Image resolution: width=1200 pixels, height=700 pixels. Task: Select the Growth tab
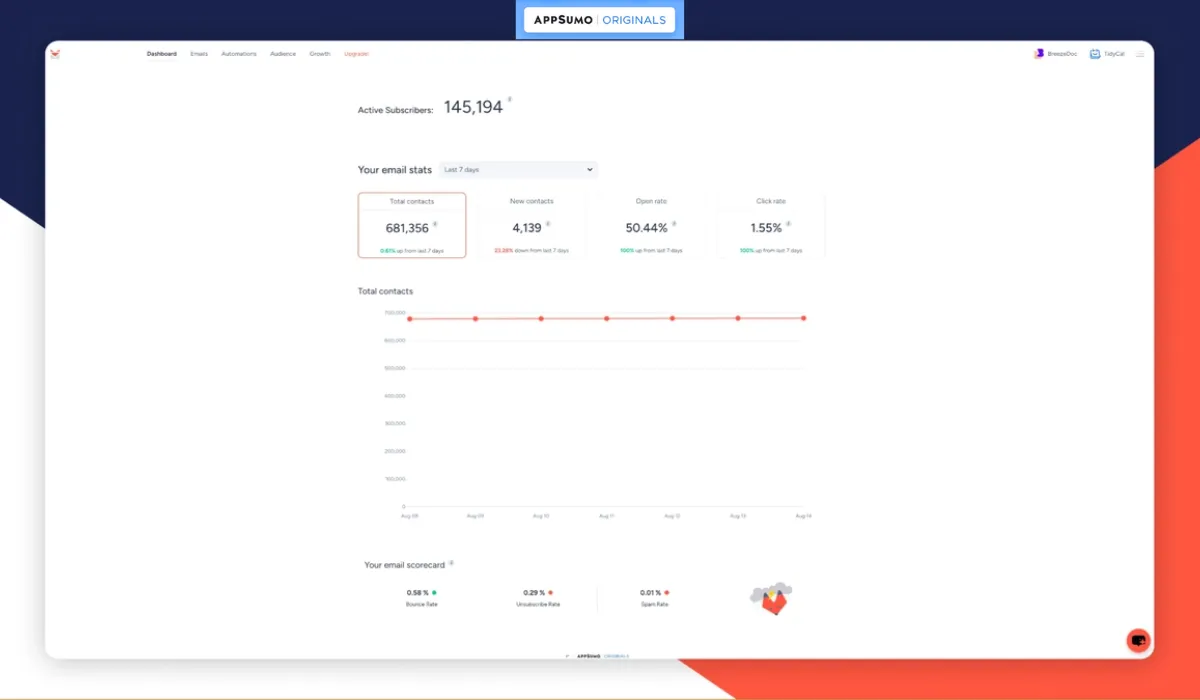click(320, 54)
